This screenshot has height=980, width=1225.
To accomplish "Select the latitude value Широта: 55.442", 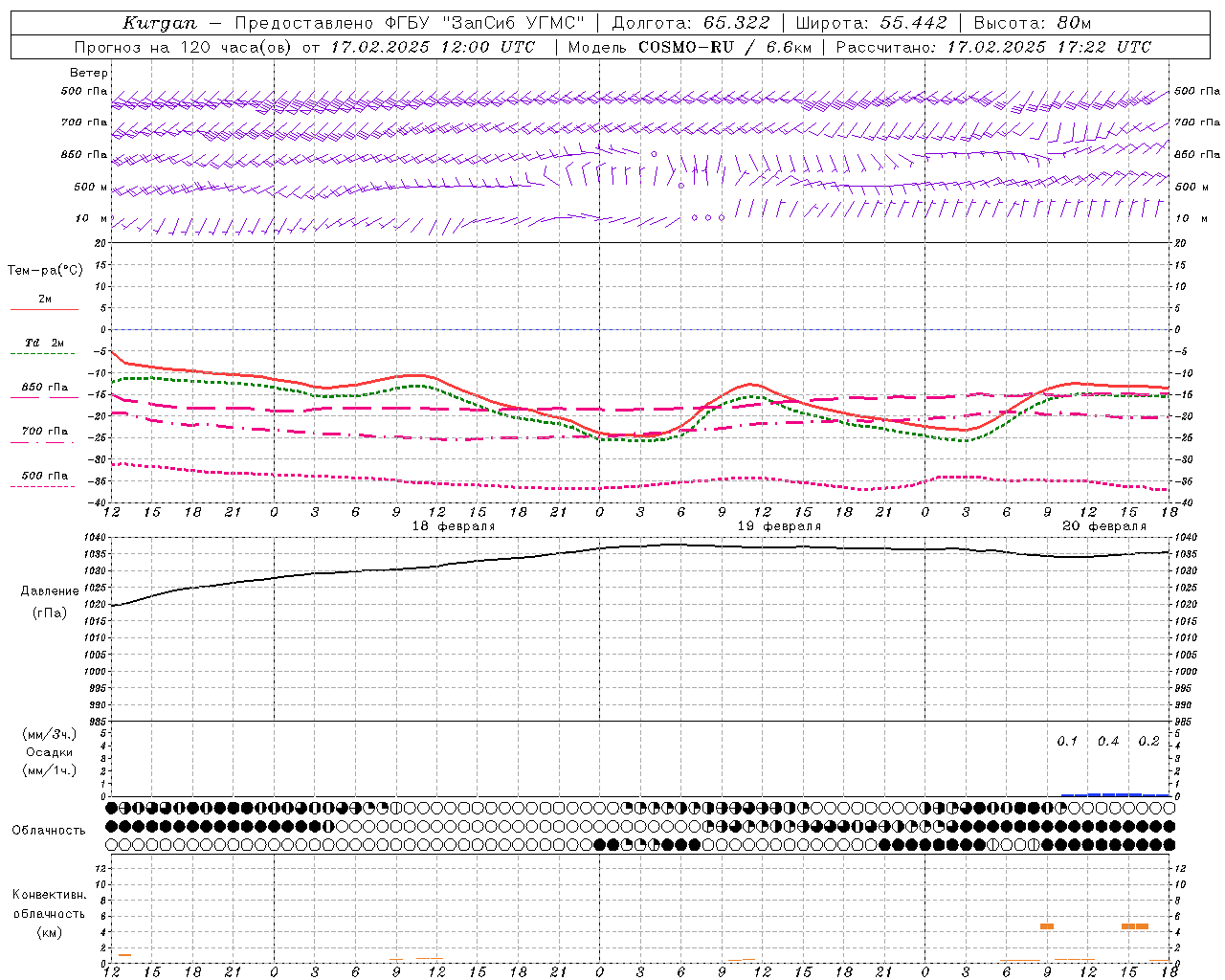I will [871, 23].
